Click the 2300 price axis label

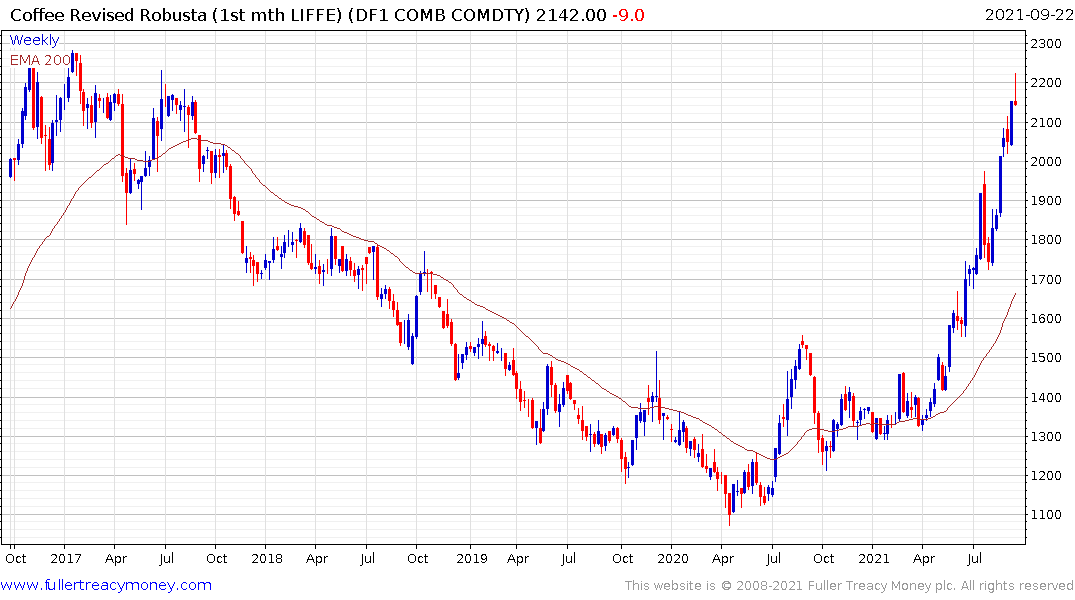(x=1046, y=44)
